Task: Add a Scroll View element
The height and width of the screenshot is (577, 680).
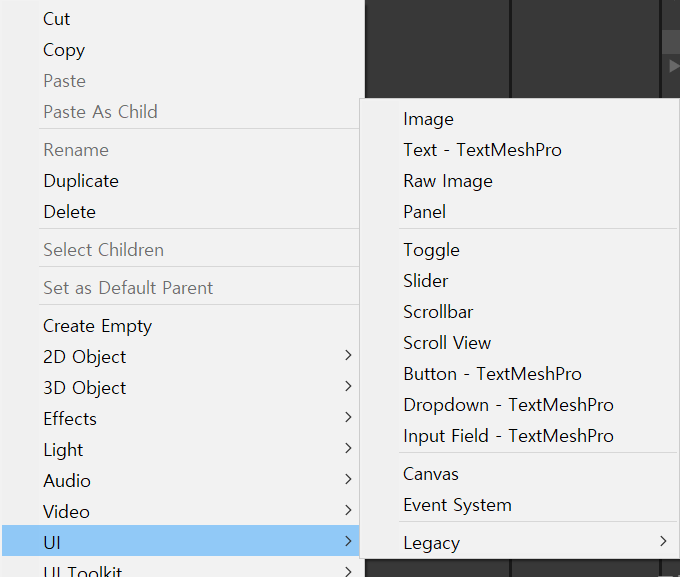Action: click(x=520, y=343)
